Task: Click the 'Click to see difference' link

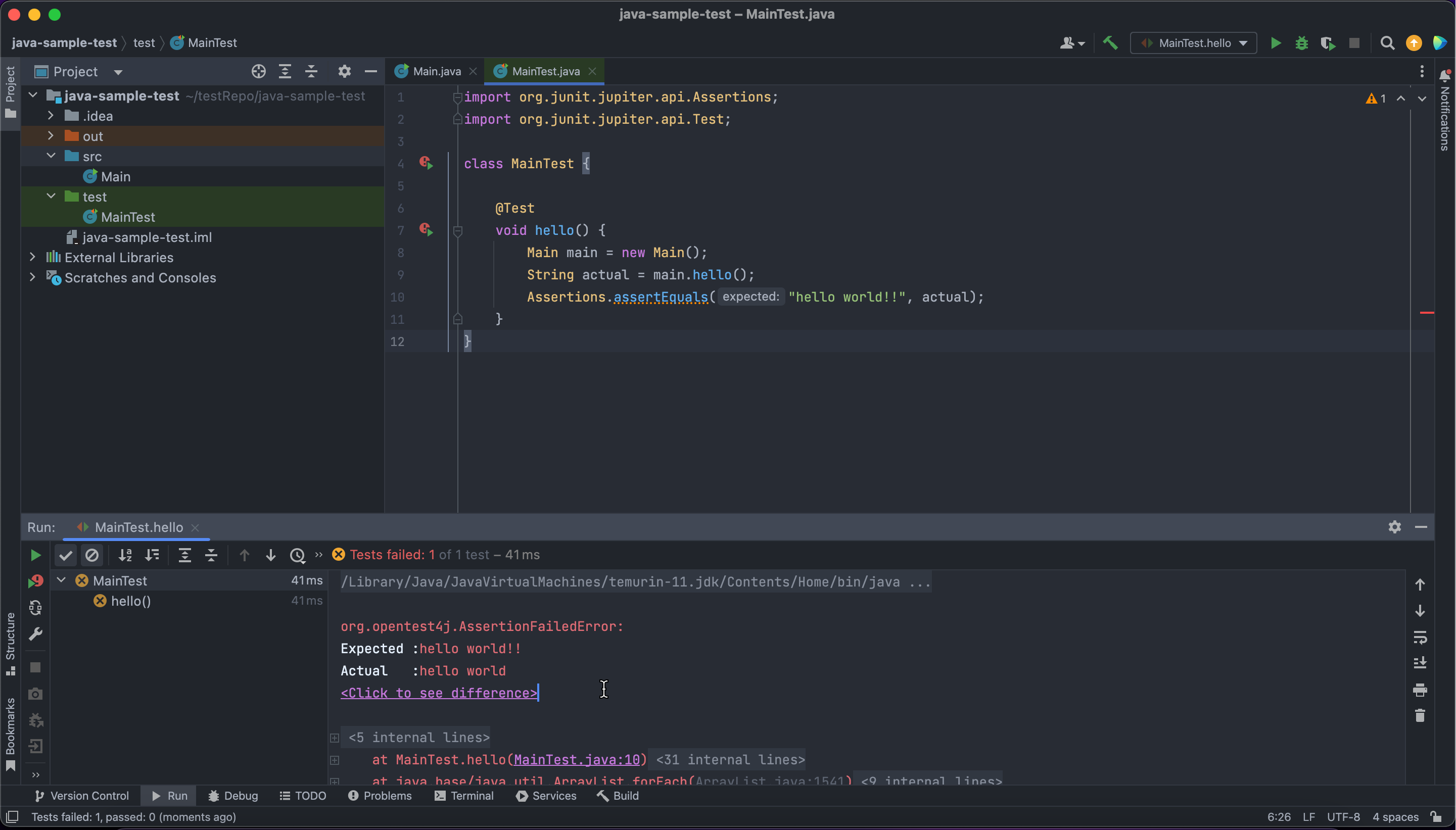Action: coord(439,693)
